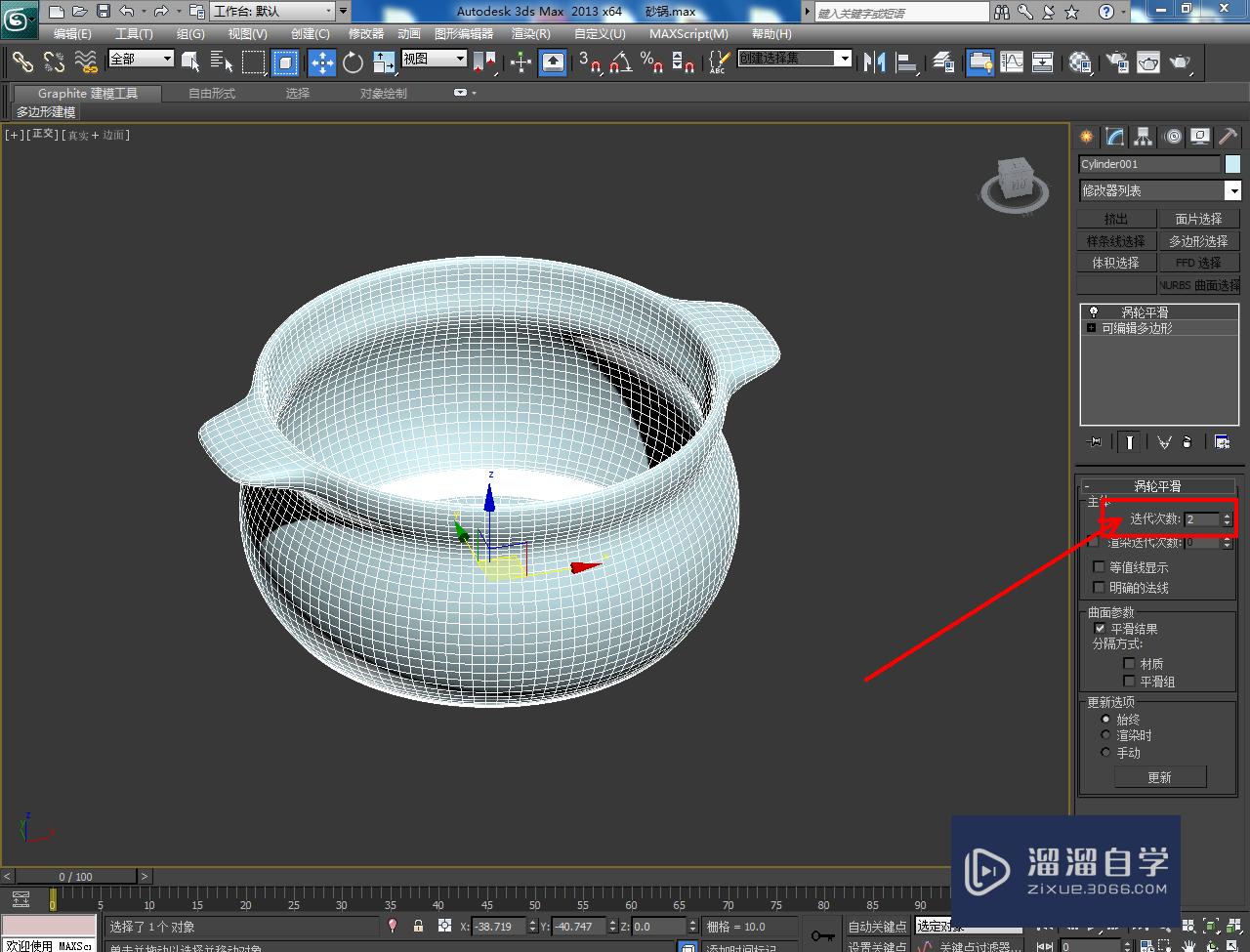Switch to the Display command panel tab

pyautogui.click(x=1200, y=137)
